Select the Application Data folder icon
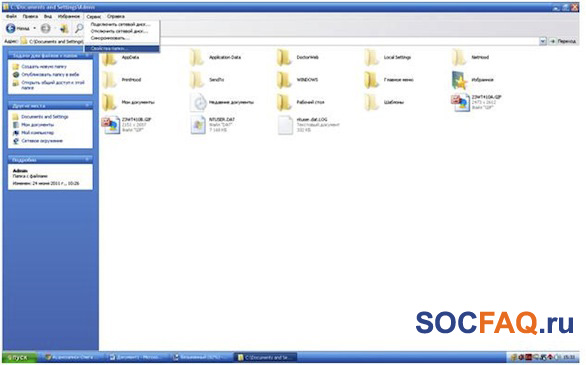586x365 pixels. [197, 58]
